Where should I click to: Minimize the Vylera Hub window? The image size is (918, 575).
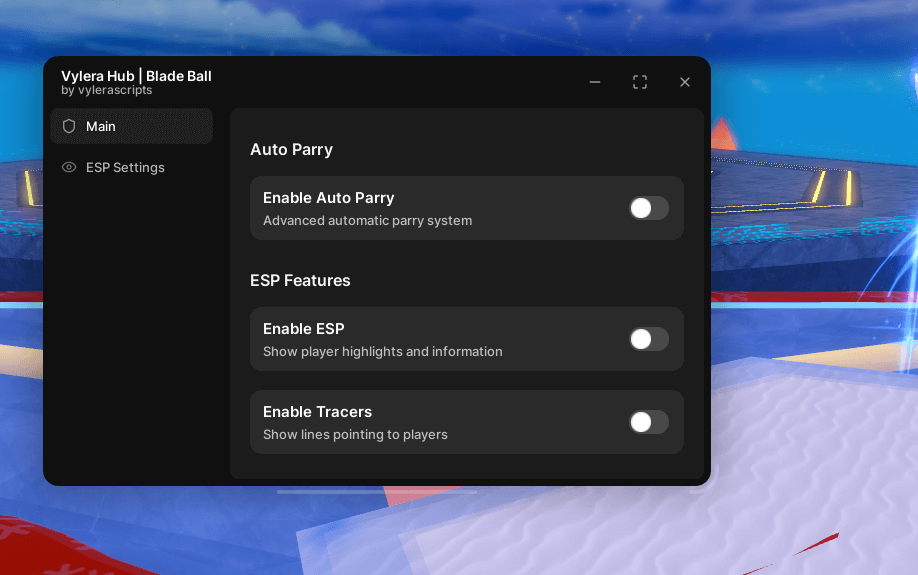[x=595, y=82]
